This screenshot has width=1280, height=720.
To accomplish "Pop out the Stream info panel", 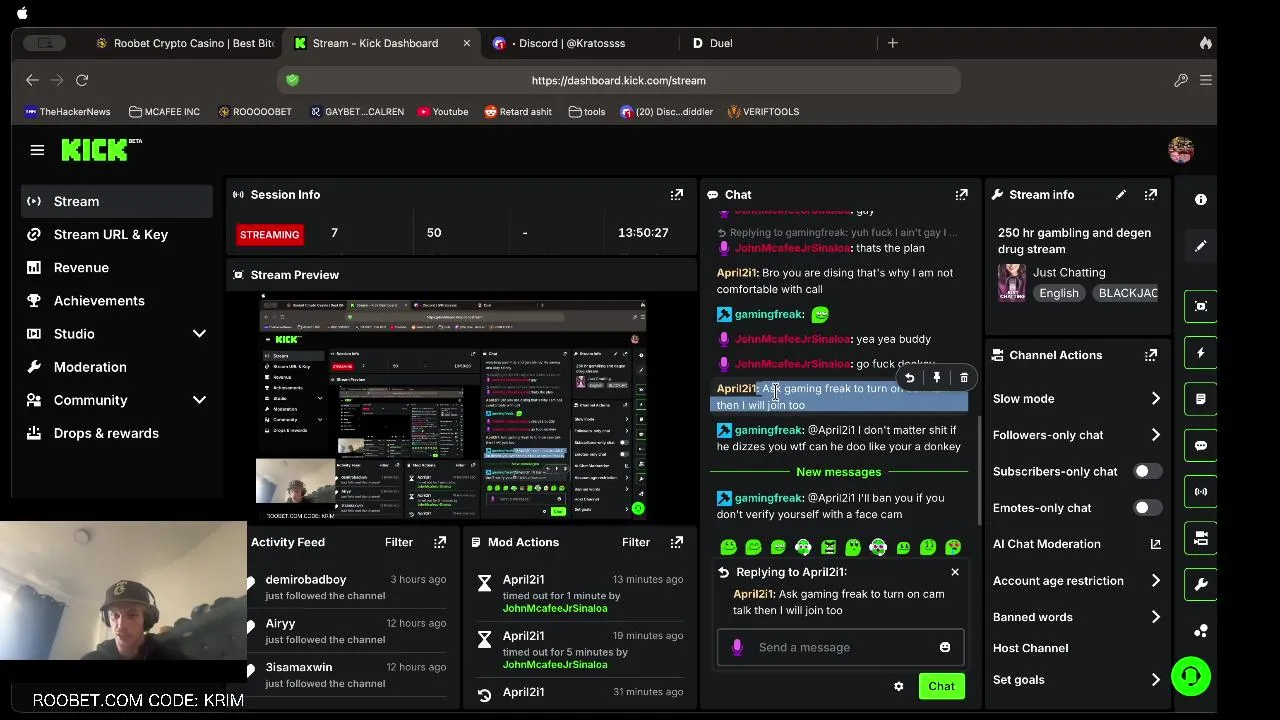I will (1151, 194).
